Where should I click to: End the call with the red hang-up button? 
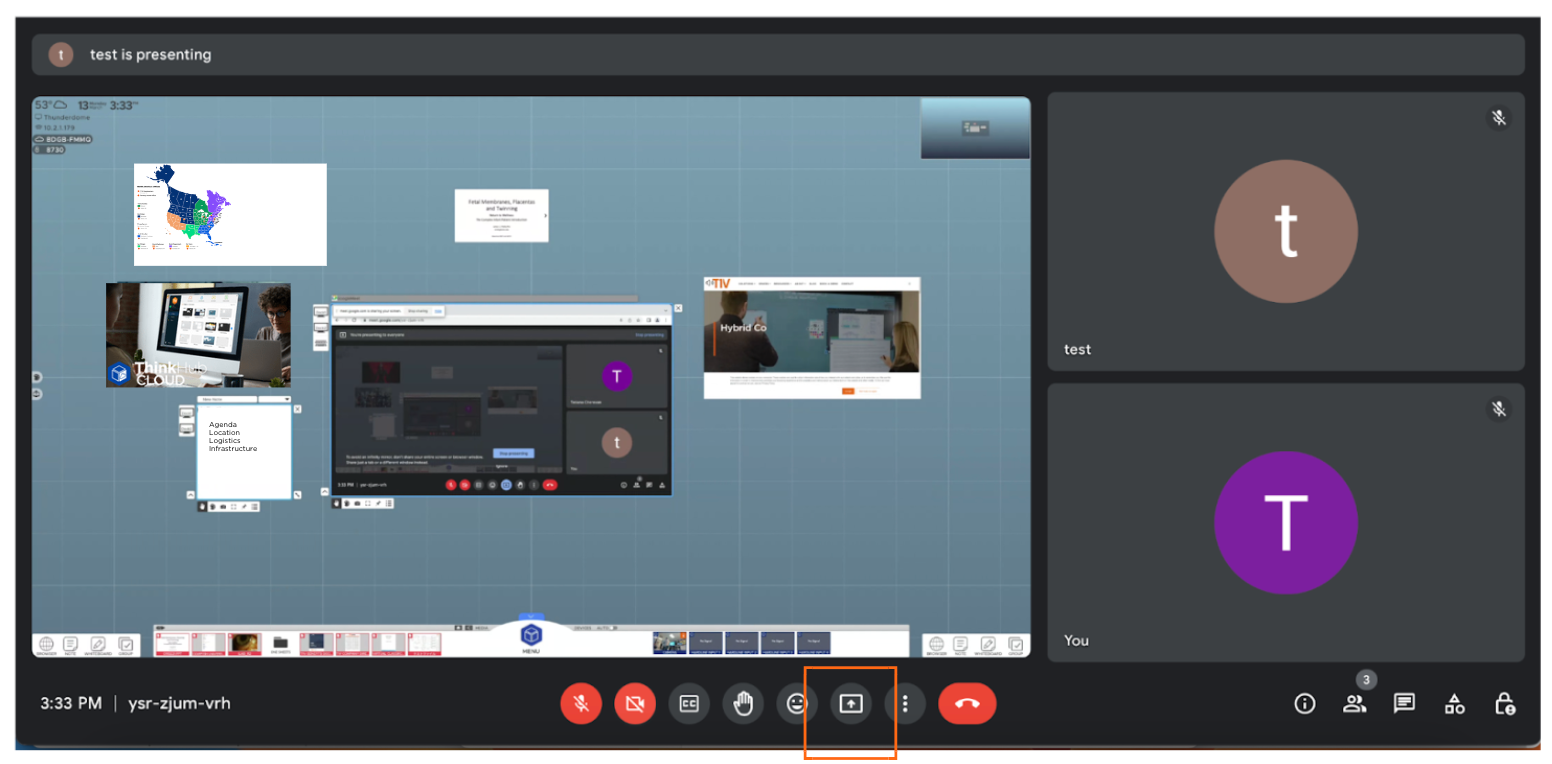click(x=967, y=703)
